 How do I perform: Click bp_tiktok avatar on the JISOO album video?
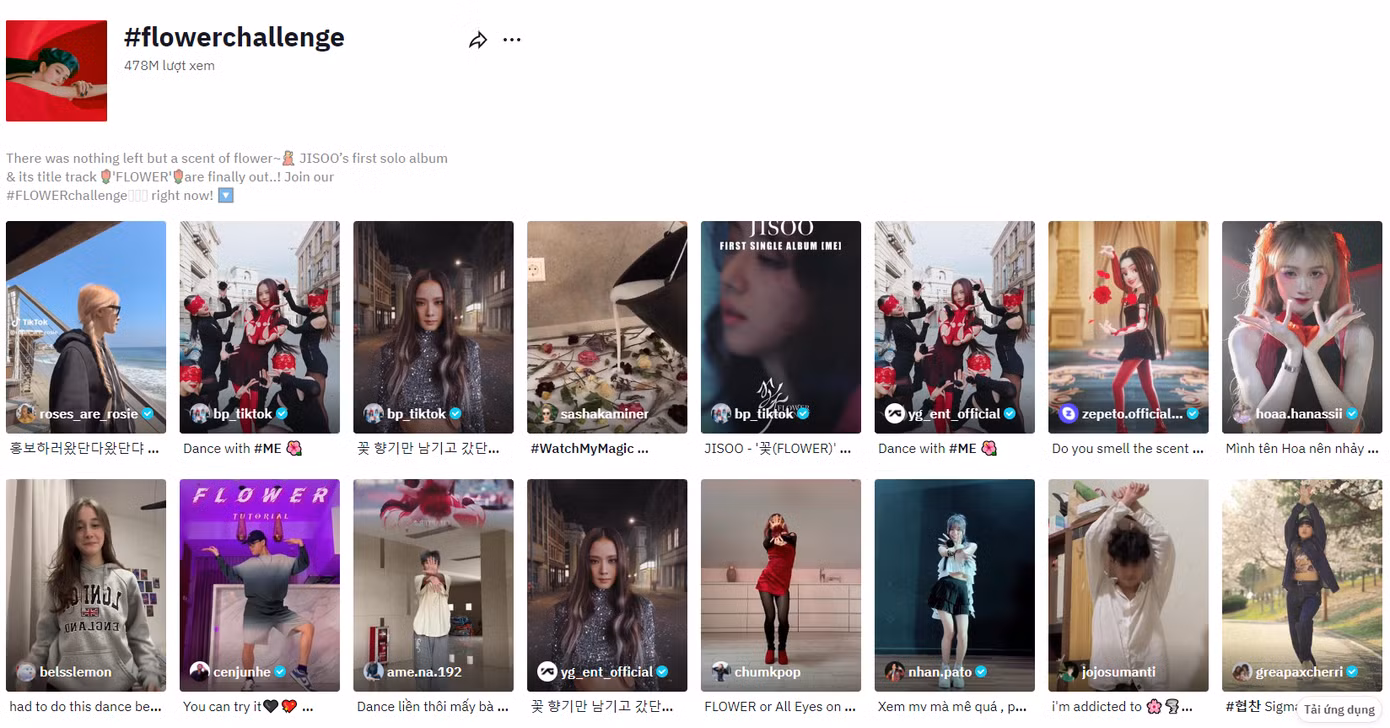721,414
